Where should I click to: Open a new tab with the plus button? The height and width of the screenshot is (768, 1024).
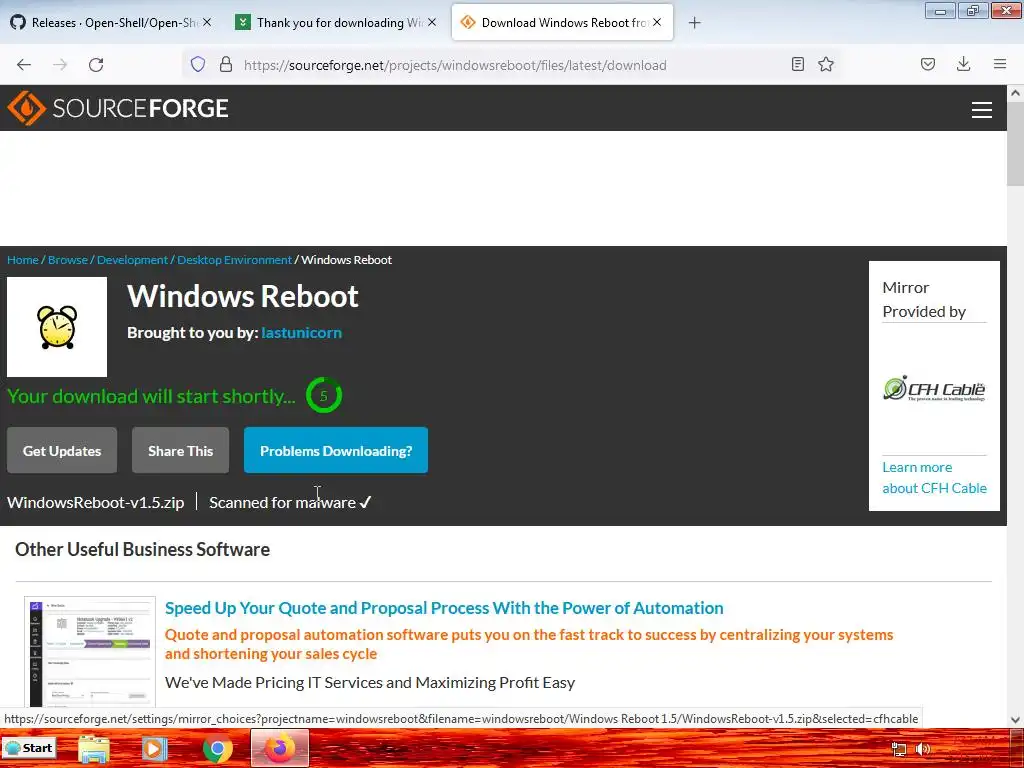click(694, 23)
